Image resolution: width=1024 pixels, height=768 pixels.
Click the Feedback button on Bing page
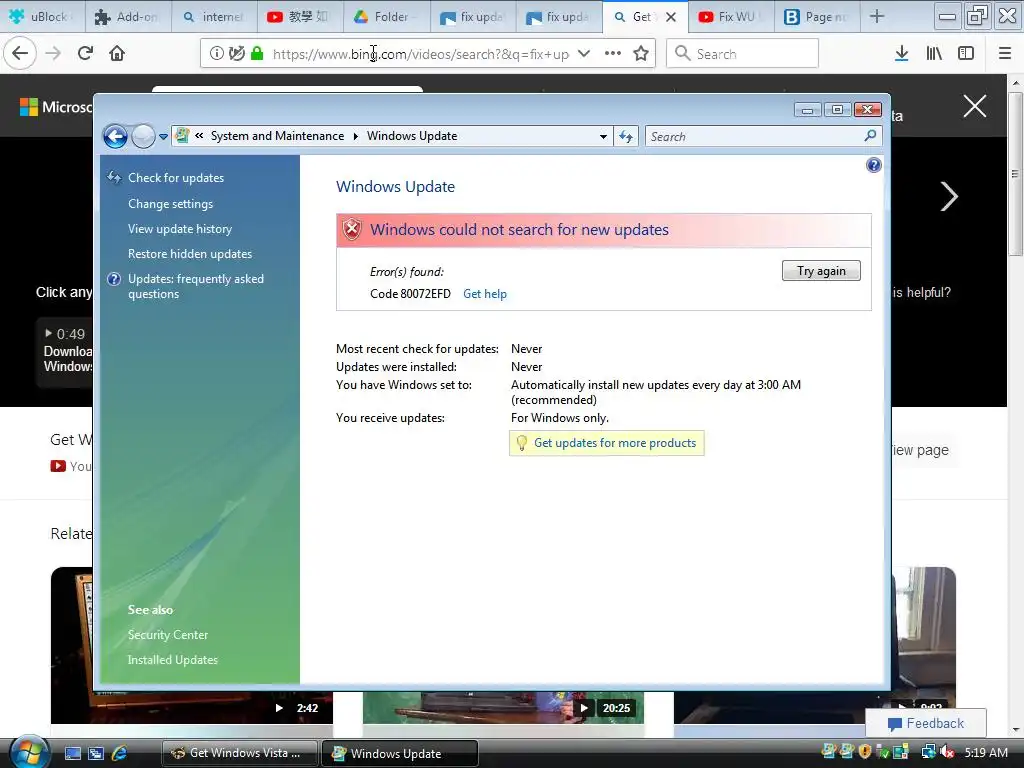(926, 723)
